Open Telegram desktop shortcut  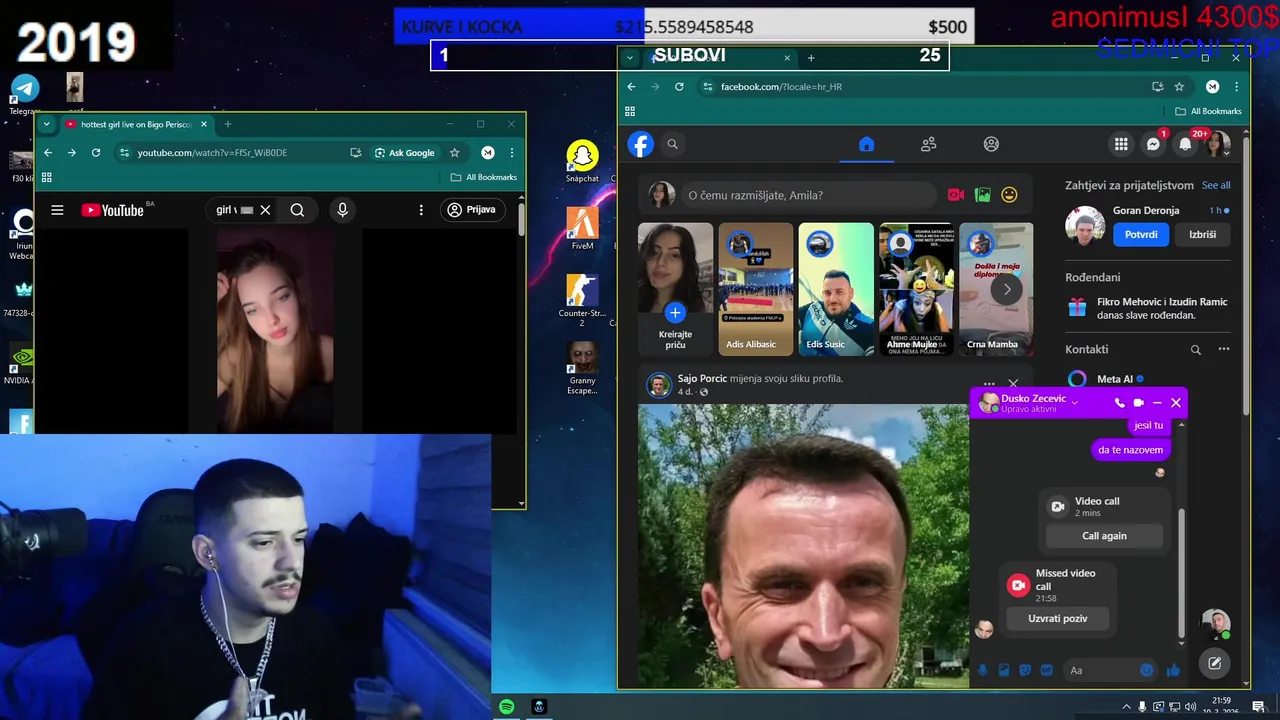(x=25, y=93)
